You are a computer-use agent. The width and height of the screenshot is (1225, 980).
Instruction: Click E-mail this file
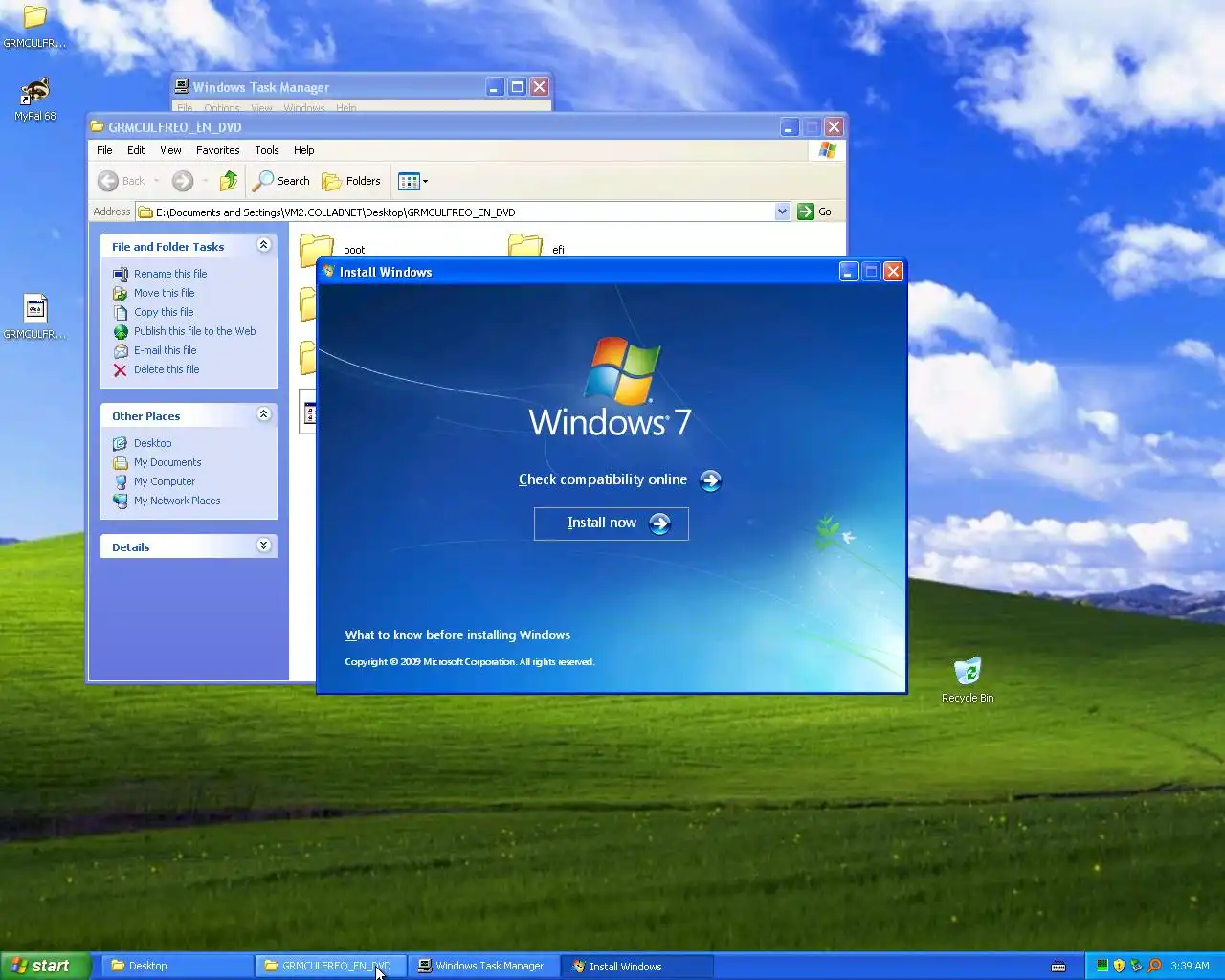pos(165,350)
